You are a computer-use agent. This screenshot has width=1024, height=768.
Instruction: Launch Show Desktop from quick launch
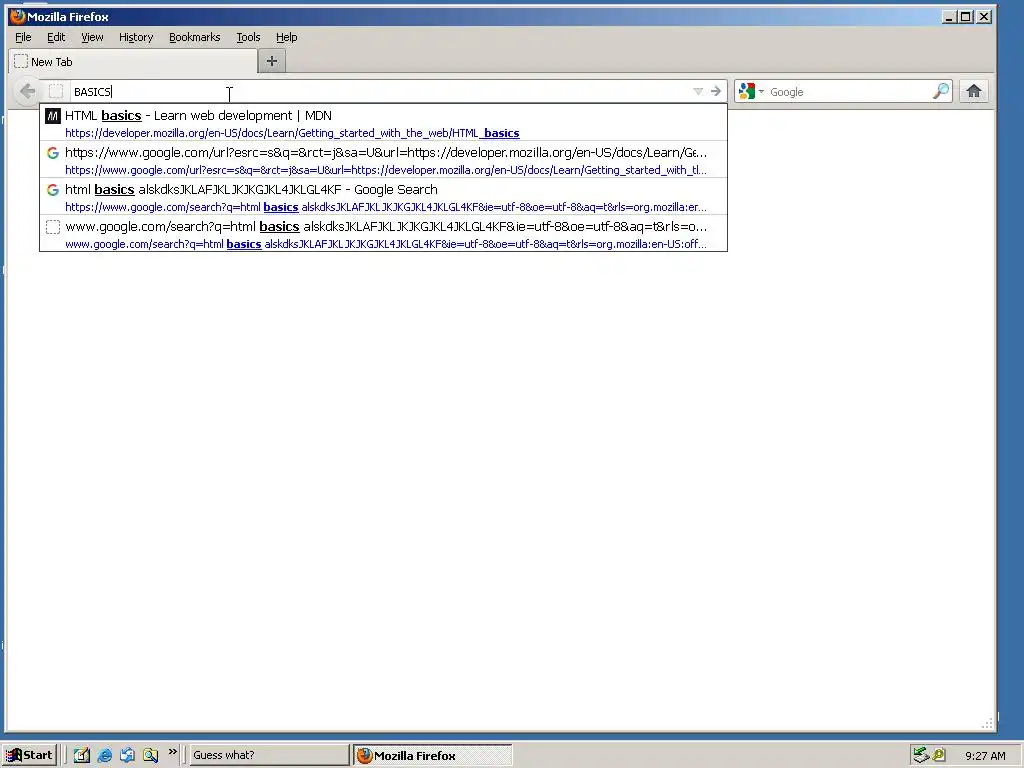(82, 755)
